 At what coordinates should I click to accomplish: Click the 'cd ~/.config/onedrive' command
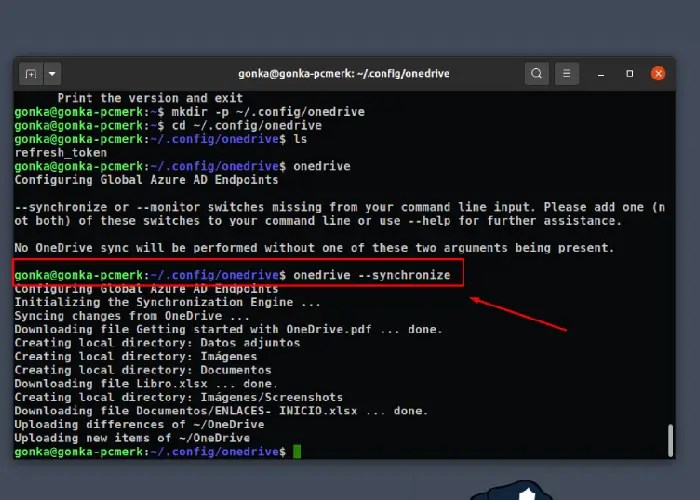click(x=247, y=125)
